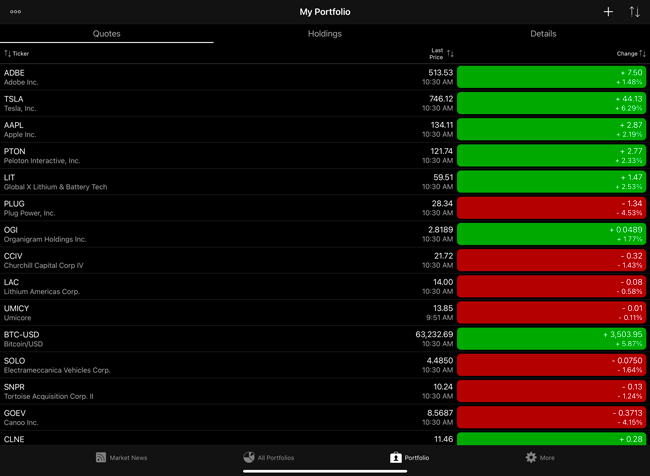Toggle OGI change box showing +0.0489
The height and width of the screenshot is (476, 650).
551,234
